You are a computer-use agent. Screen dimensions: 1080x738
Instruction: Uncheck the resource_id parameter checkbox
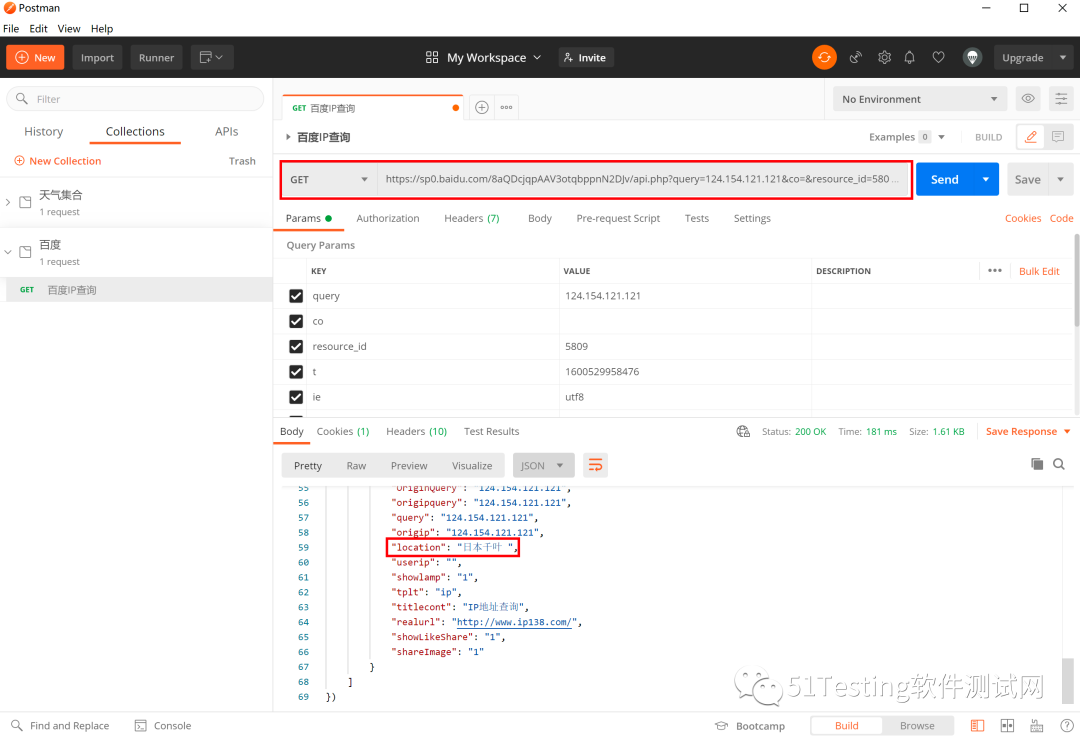pyautogui.click(x=296, y=346)
